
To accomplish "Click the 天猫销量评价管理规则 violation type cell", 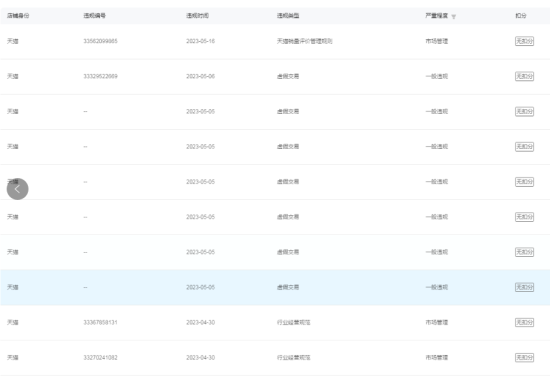I will click(x=304, y=41).
